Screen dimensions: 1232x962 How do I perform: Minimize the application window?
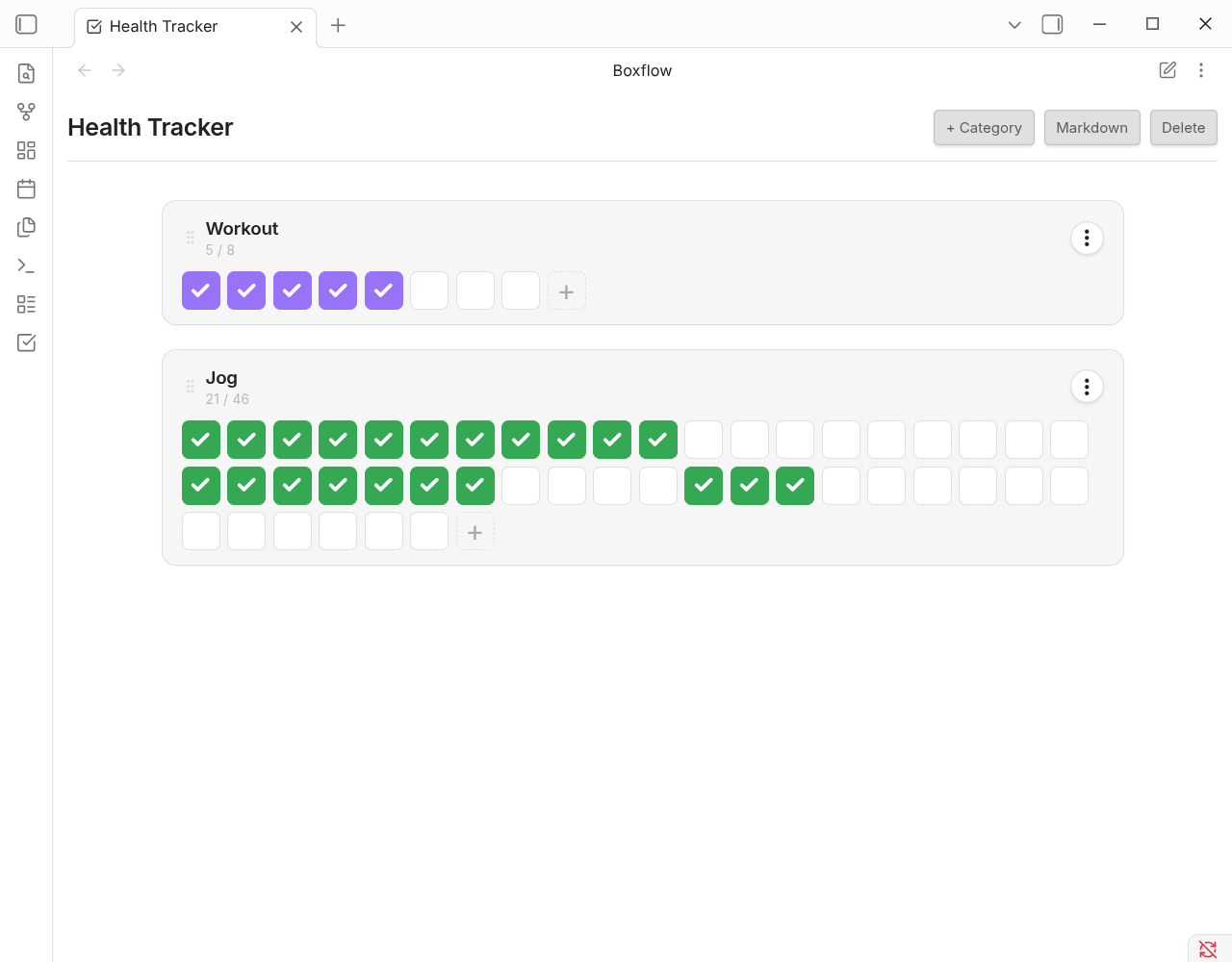coord(1099,24)
